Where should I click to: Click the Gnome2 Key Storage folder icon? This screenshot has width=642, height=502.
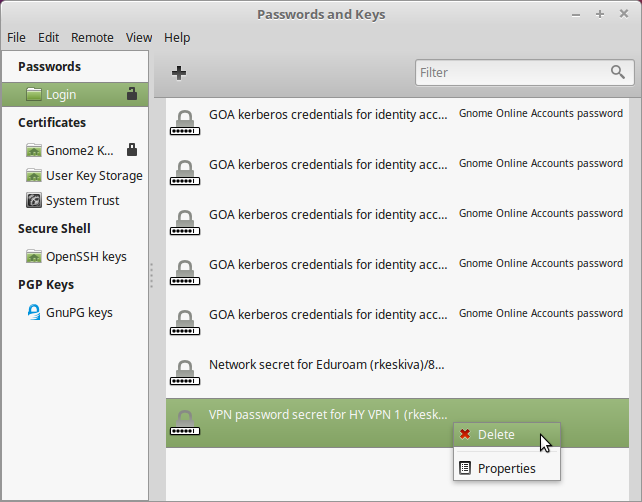click(x=34, y=150)
